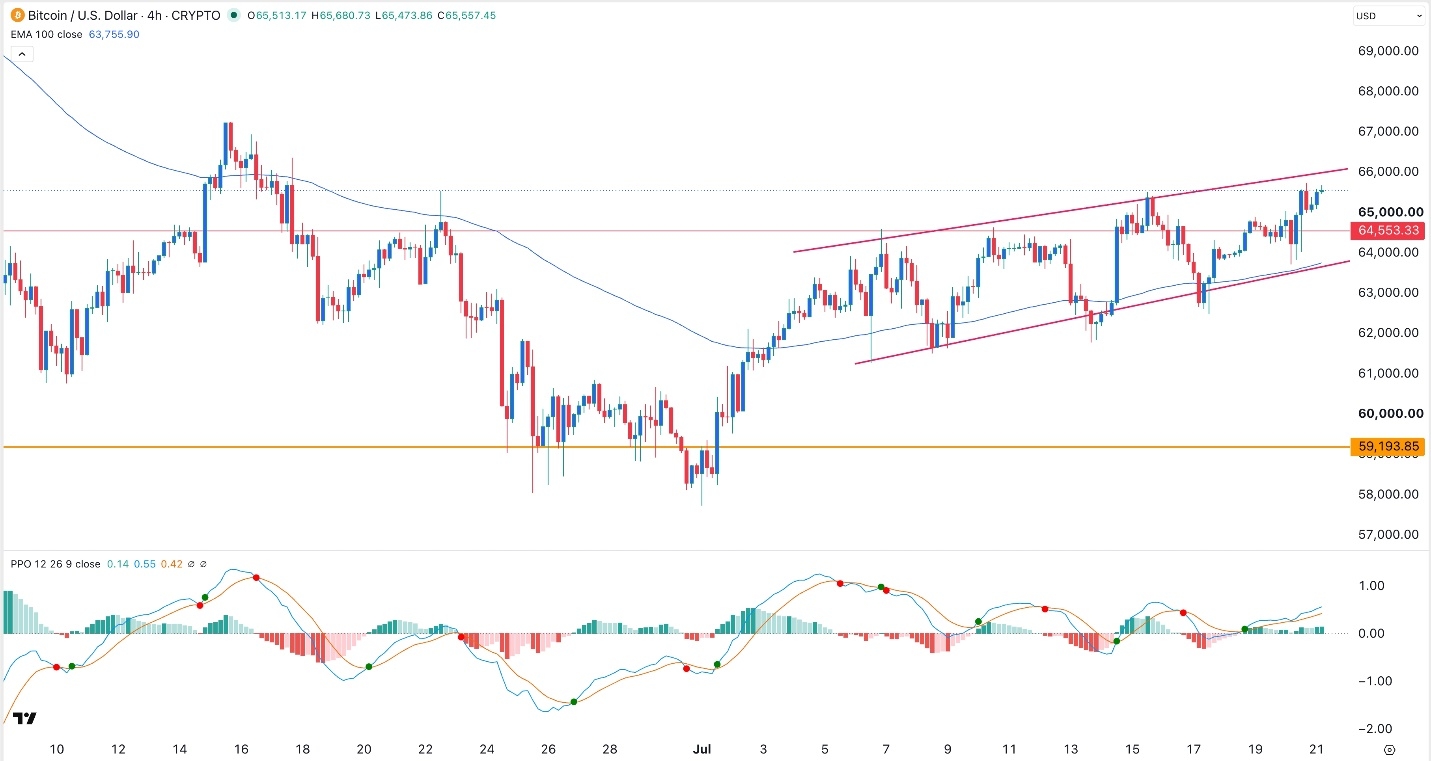This screenshot has width=1431, height=761.
Task: Click the Jul label on time axis
Action: click(x=701, y=748)
